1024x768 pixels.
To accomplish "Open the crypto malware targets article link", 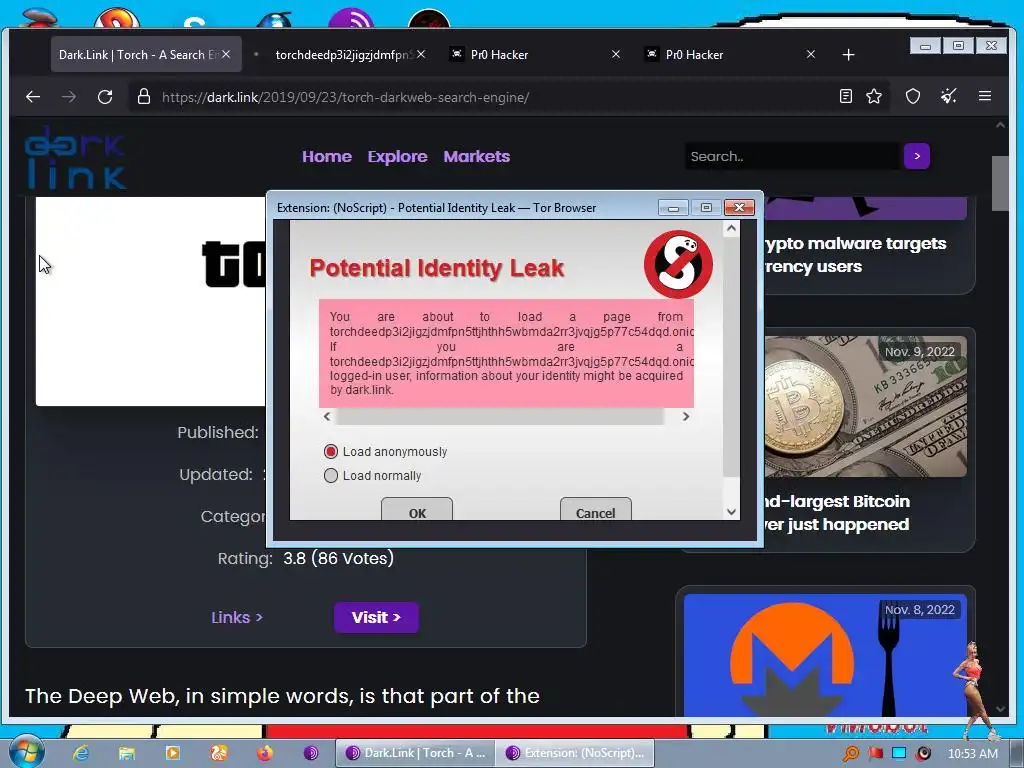I will coord(855,255).
